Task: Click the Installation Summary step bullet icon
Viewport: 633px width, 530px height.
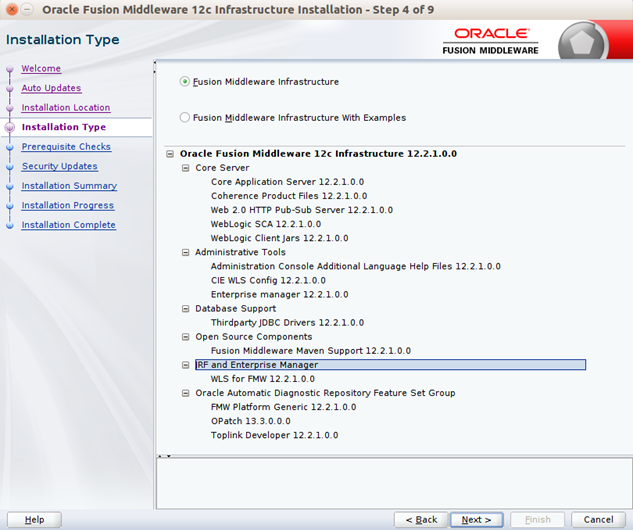Action: (x=10, y=186)
